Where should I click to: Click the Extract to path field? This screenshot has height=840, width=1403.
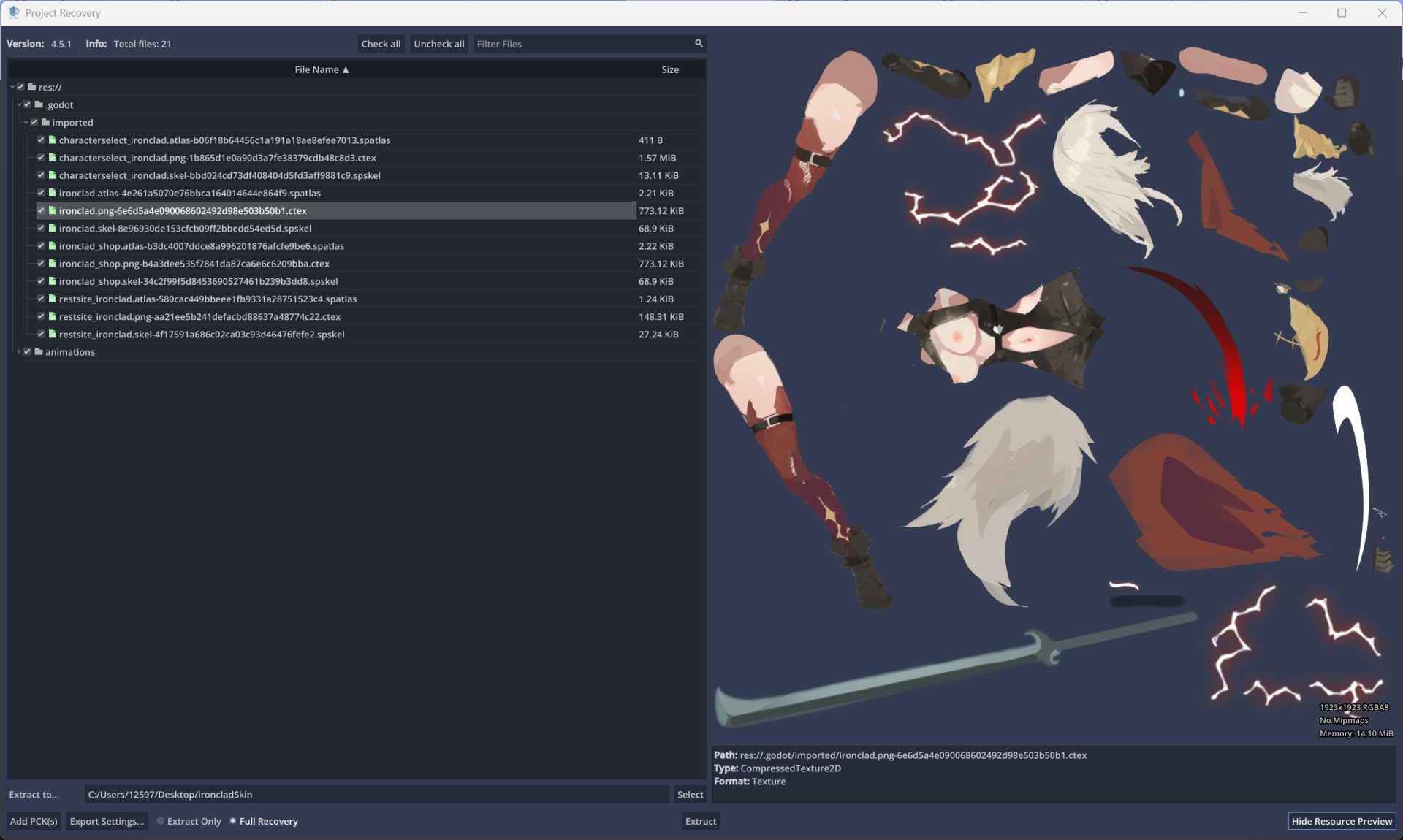pos(376,794)
